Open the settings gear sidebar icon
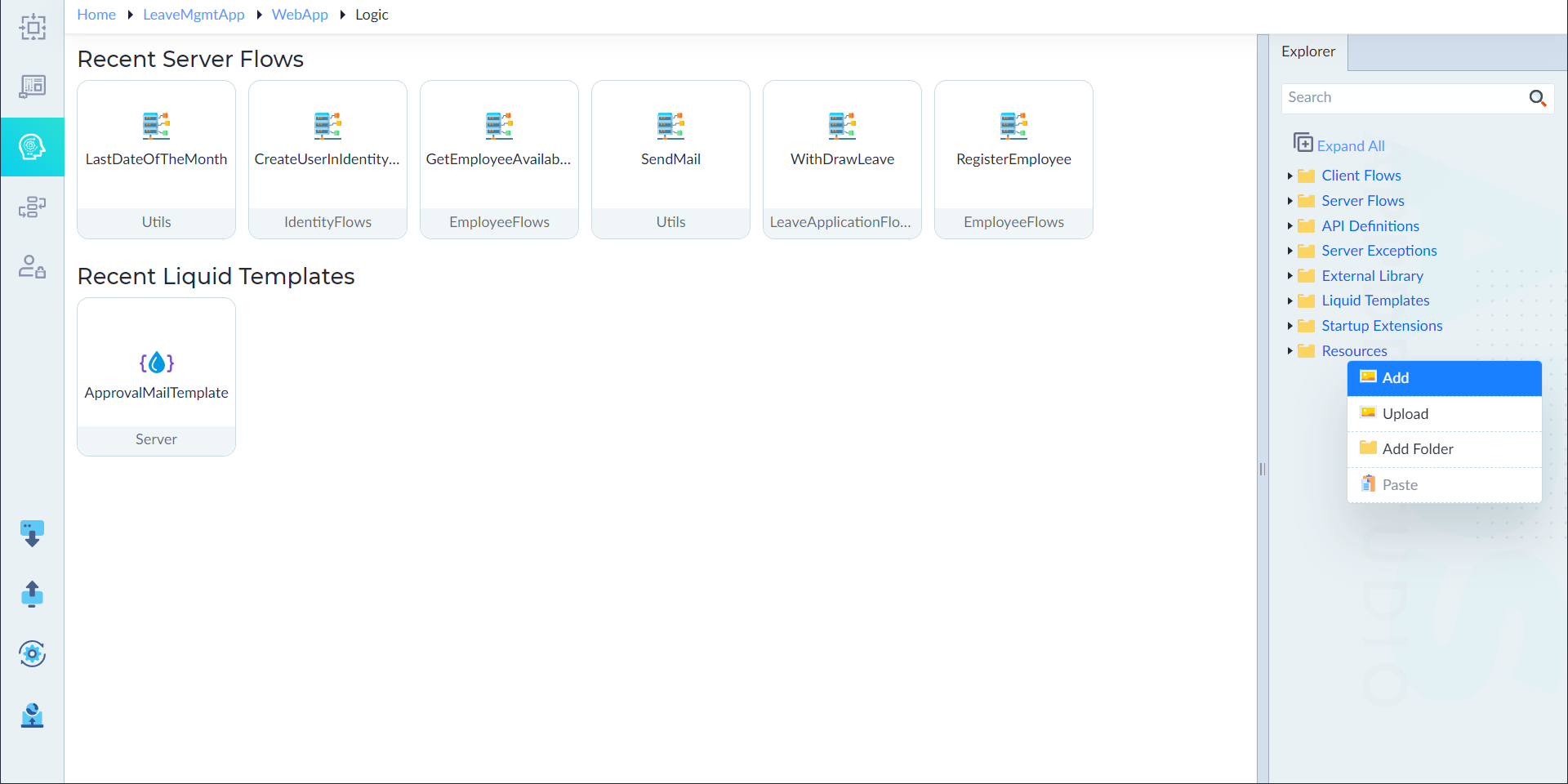Viewport: 1568px width, 784px height. (32, 653)
